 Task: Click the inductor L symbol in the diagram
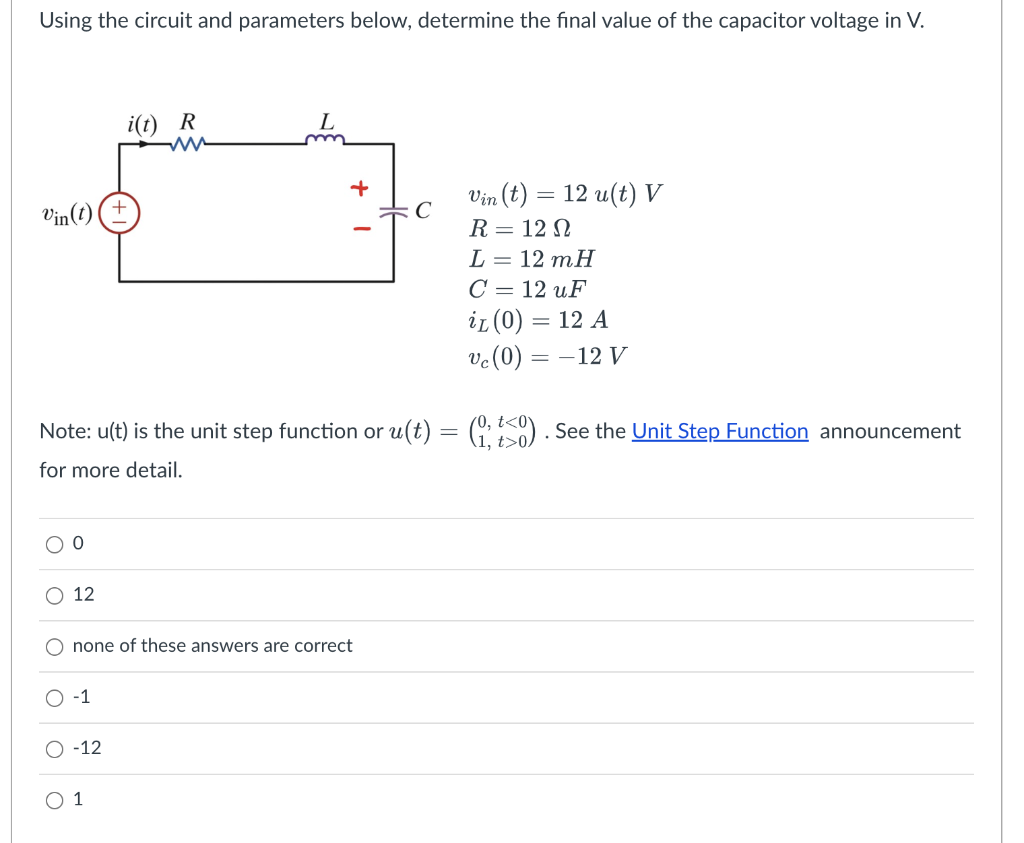(326, 137)
